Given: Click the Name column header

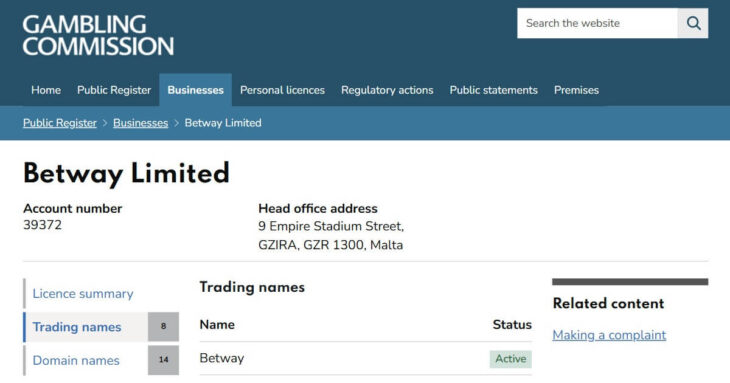Looking at the screenshot, I should [217, 324].
